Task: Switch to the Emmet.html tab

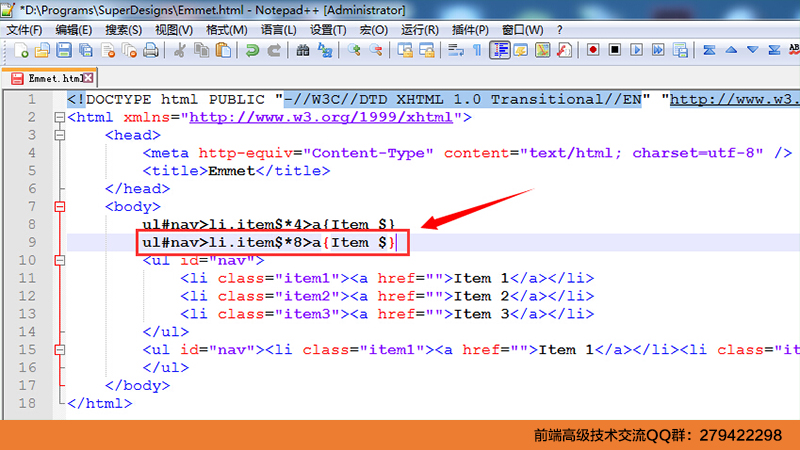Action: click(49, 78)
